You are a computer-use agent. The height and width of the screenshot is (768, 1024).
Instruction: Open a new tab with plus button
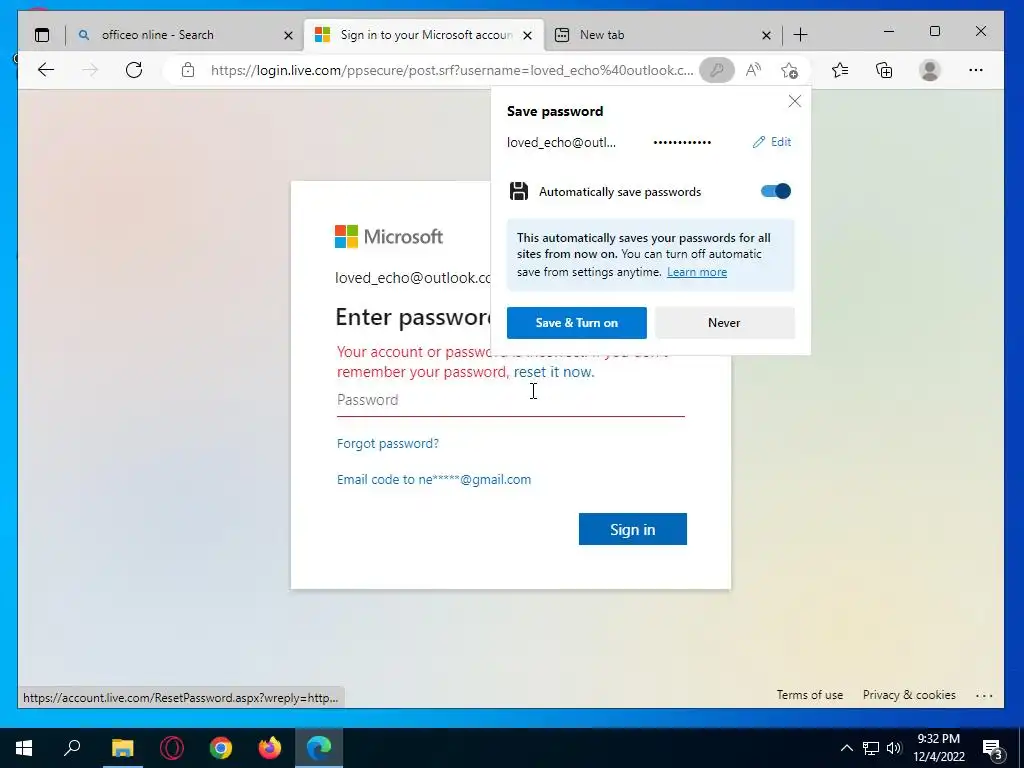click(x=801, y=35)
